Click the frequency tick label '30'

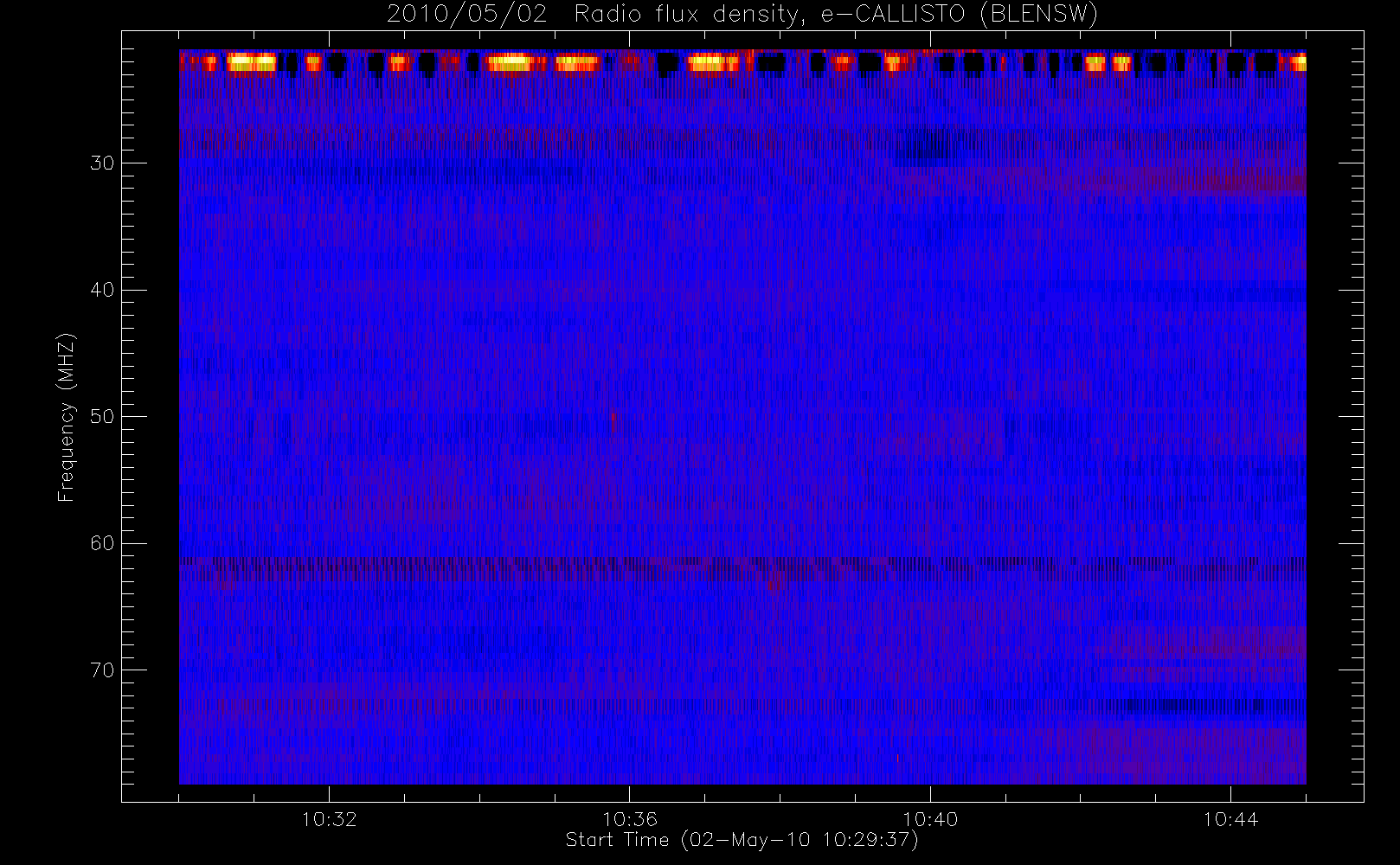pyautogui.click(x=102, y=163)
